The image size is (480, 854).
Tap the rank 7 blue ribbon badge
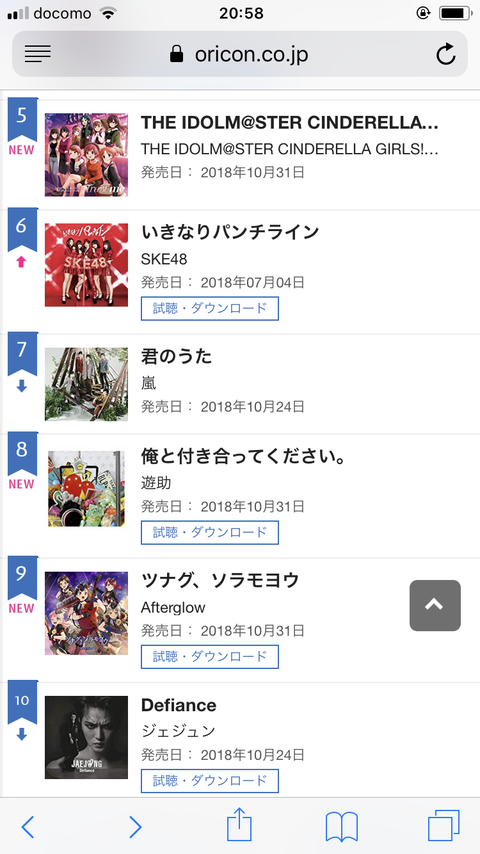click(x=22, y=353)
